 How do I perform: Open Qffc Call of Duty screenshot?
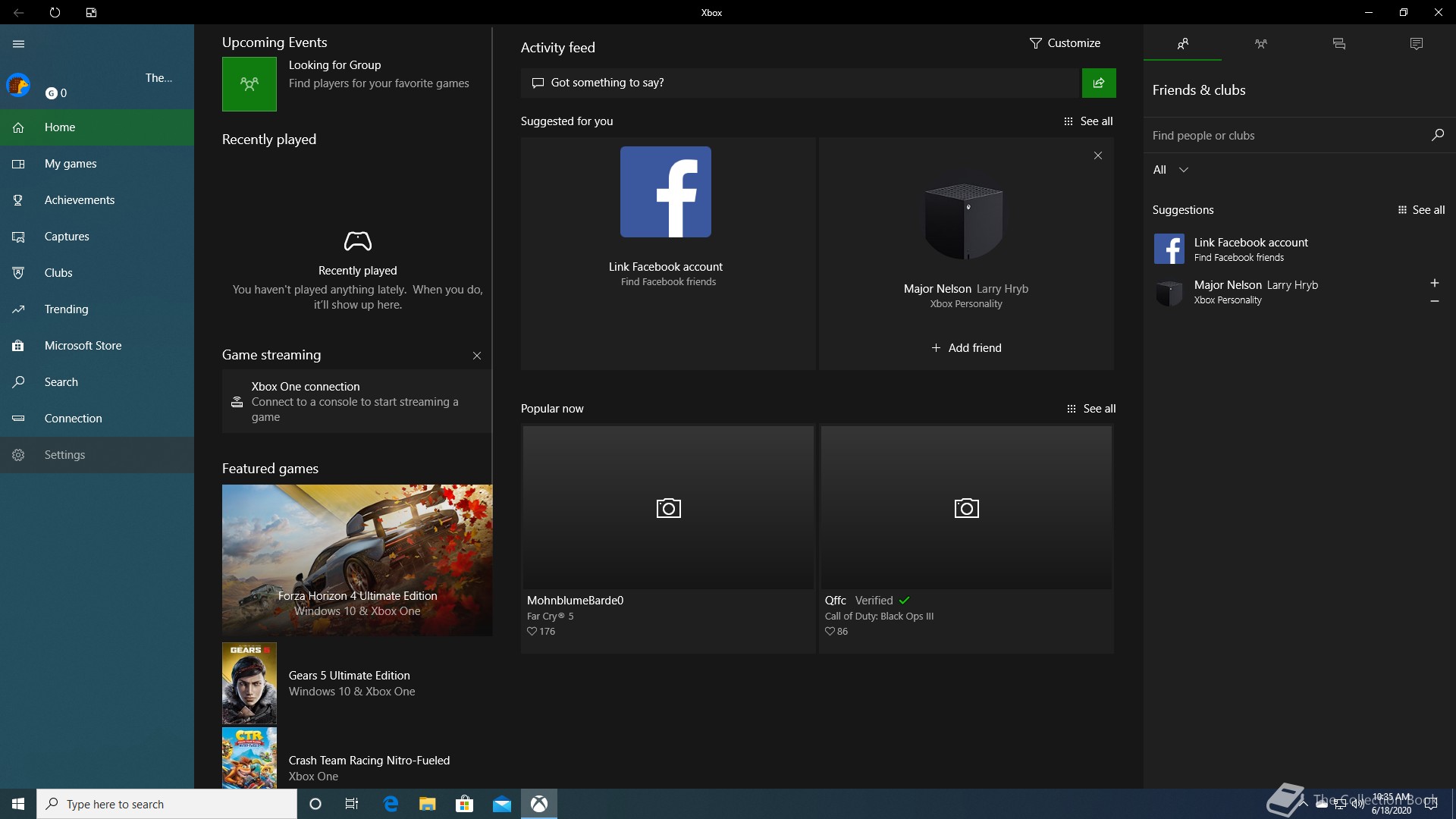point(966,508)
